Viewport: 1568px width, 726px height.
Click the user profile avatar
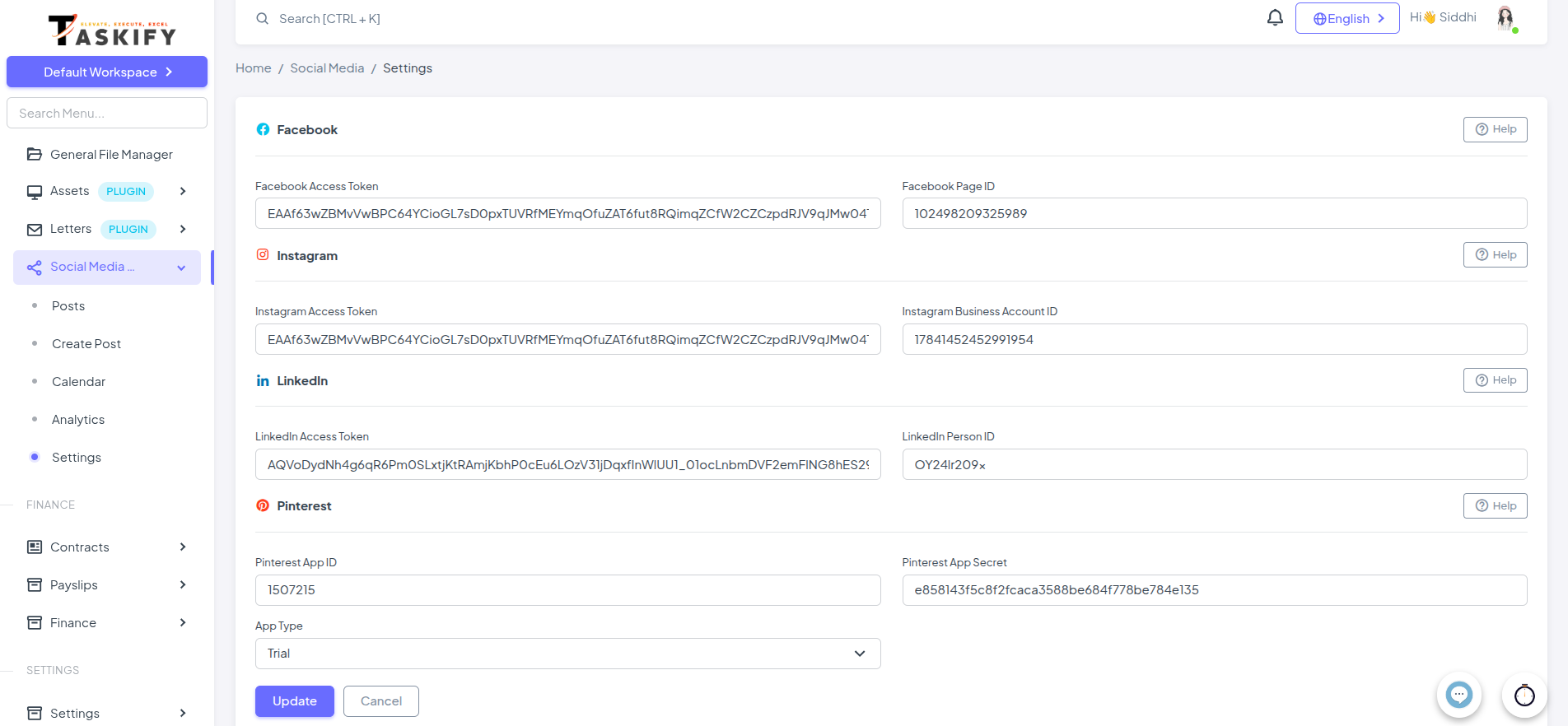click(x=1505, y=18)
